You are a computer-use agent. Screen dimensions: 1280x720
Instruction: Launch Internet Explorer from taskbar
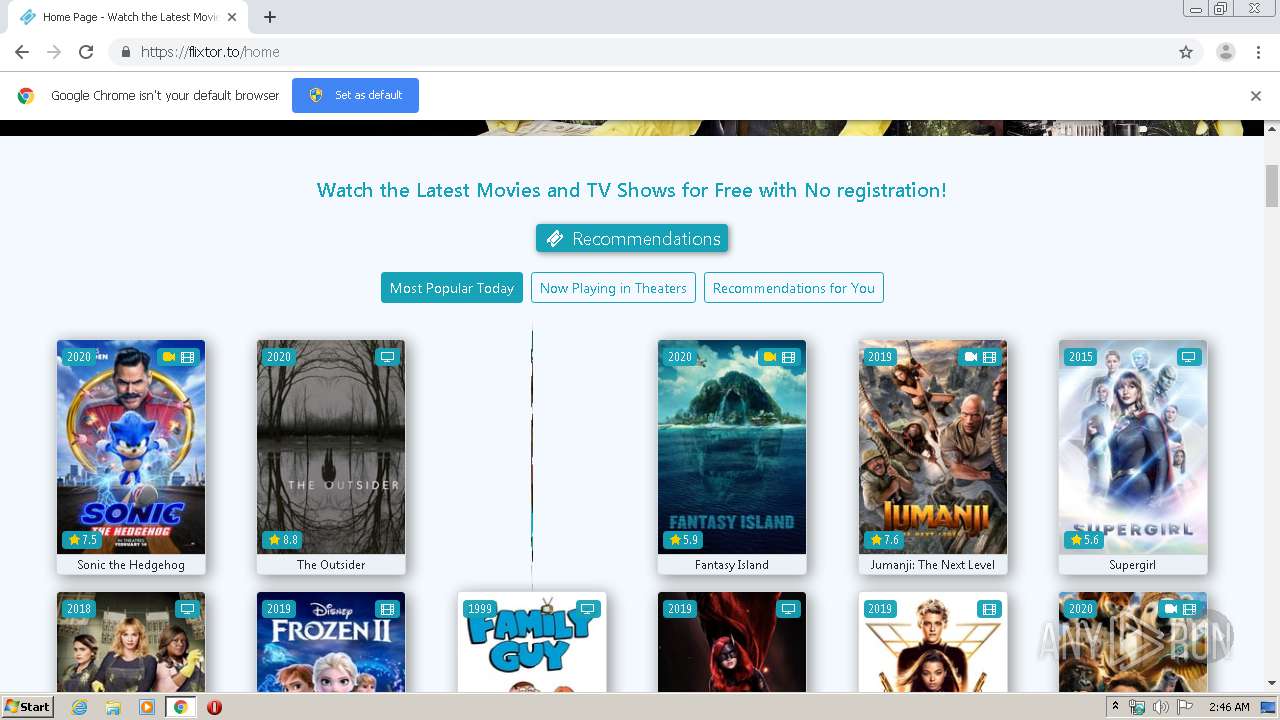pyautogui.click(x=80, y=707)
